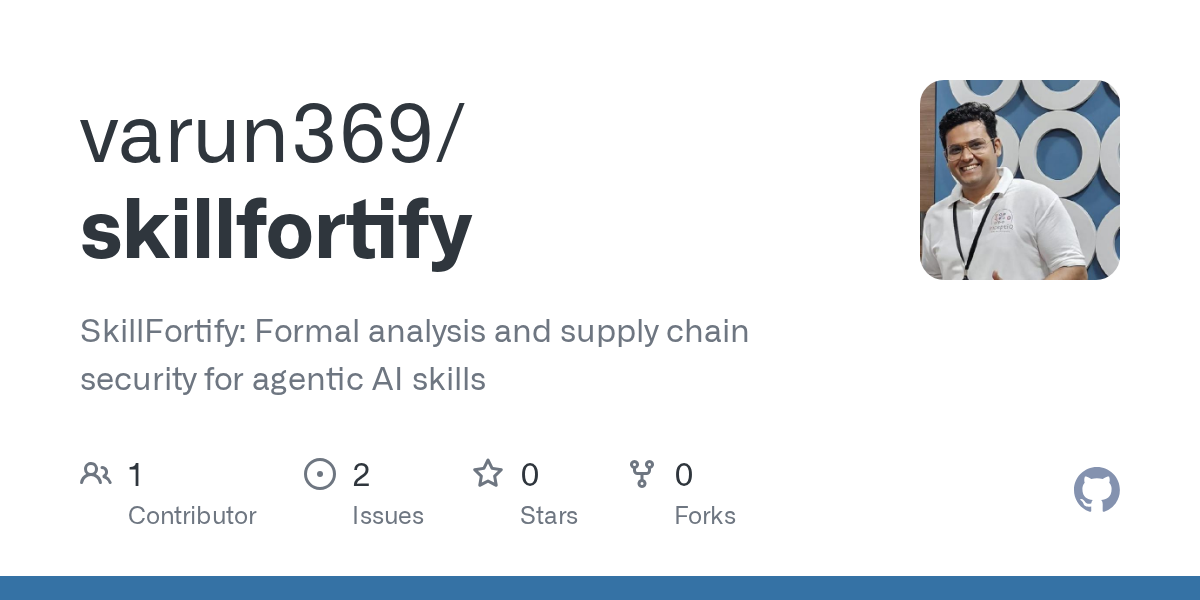Click the issues count 2
1200x600 pixels.
[361, 475]
